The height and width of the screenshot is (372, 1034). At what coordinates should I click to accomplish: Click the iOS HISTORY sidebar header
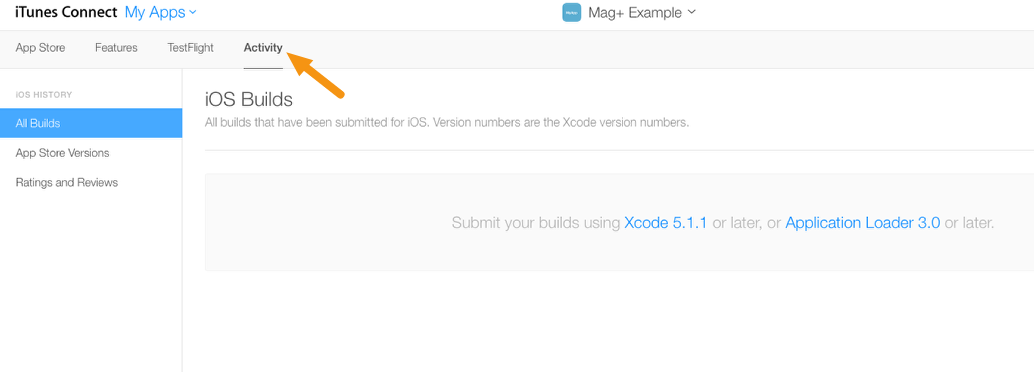point(44,95)
